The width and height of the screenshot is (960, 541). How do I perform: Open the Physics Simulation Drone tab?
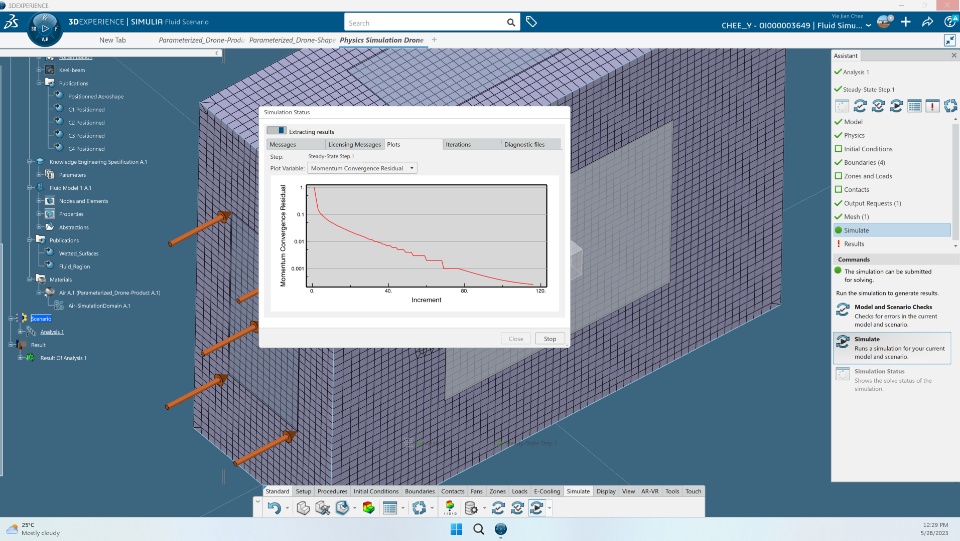tap(381, 40)
